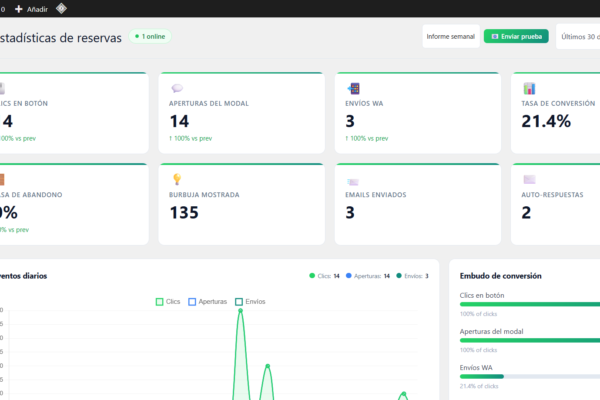600x400 pixels.
Task: Click the Estadísticas de reservas title
Action: [60, 38]
